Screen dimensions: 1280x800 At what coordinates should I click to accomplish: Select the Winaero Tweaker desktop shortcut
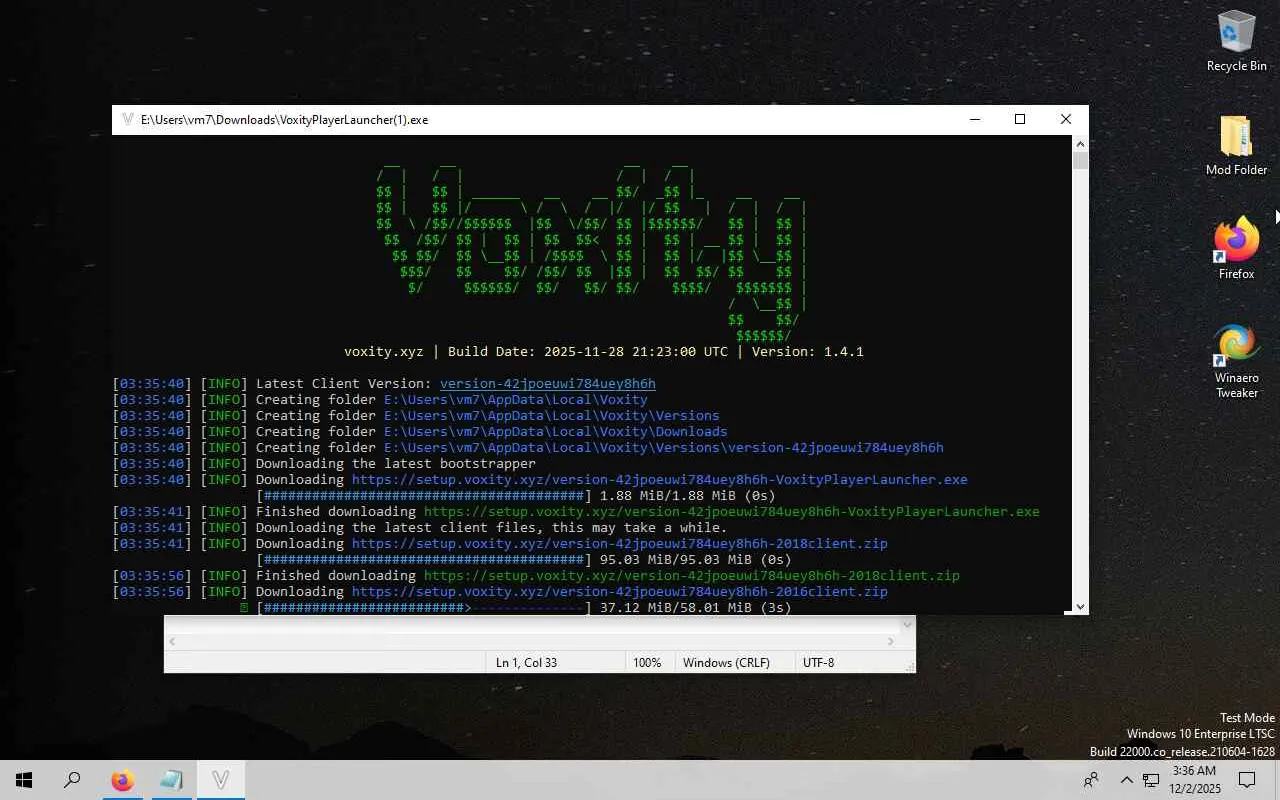click(x=1236, y=361)
